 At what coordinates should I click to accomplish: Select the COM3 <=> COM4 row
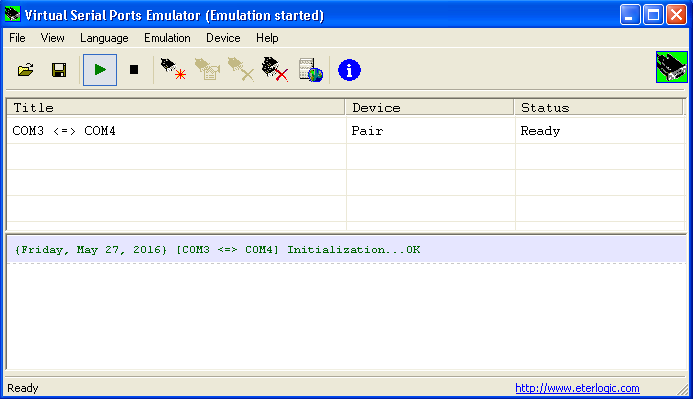(x=346, y=131)
